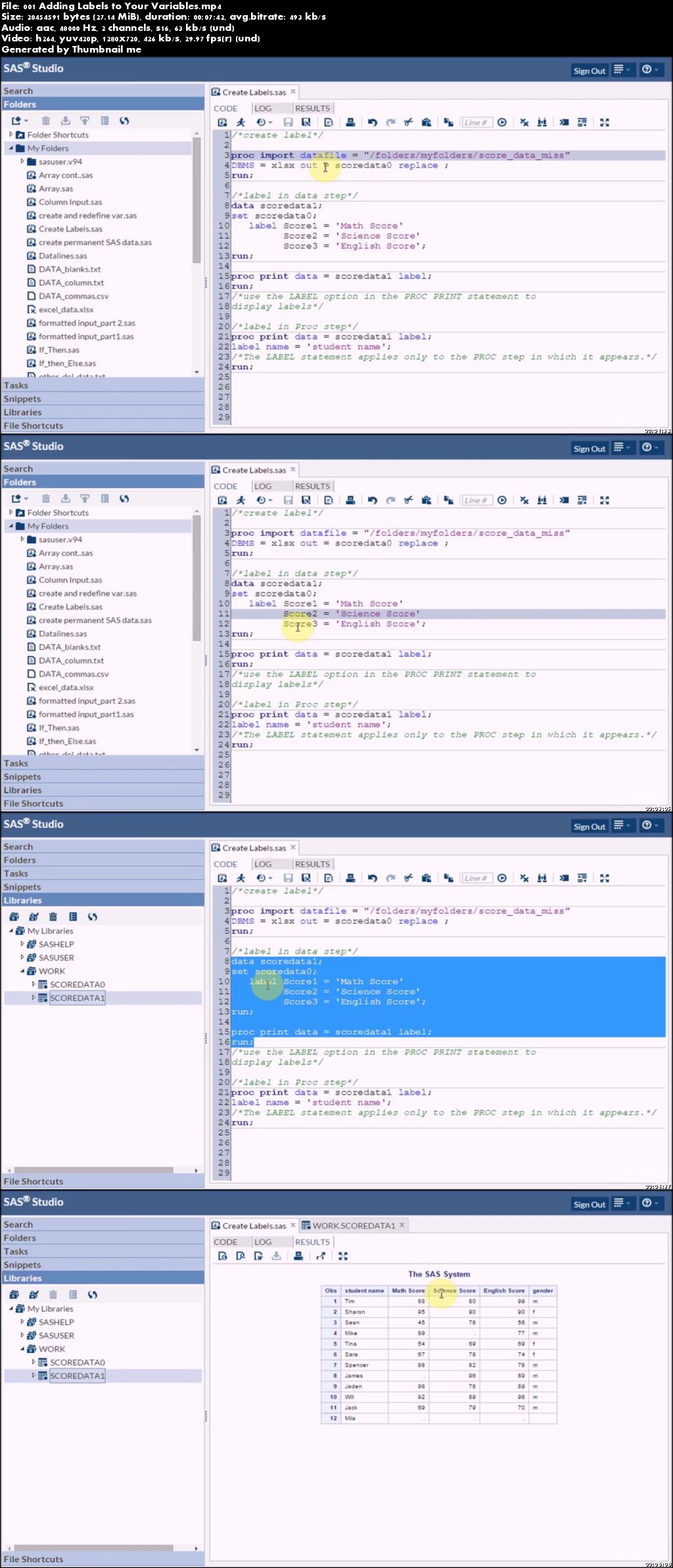Click Delete icon in the selected-code frame's Libraries toolbar
Viewport: 673px width, 1568px height.
tap(53, 917)
